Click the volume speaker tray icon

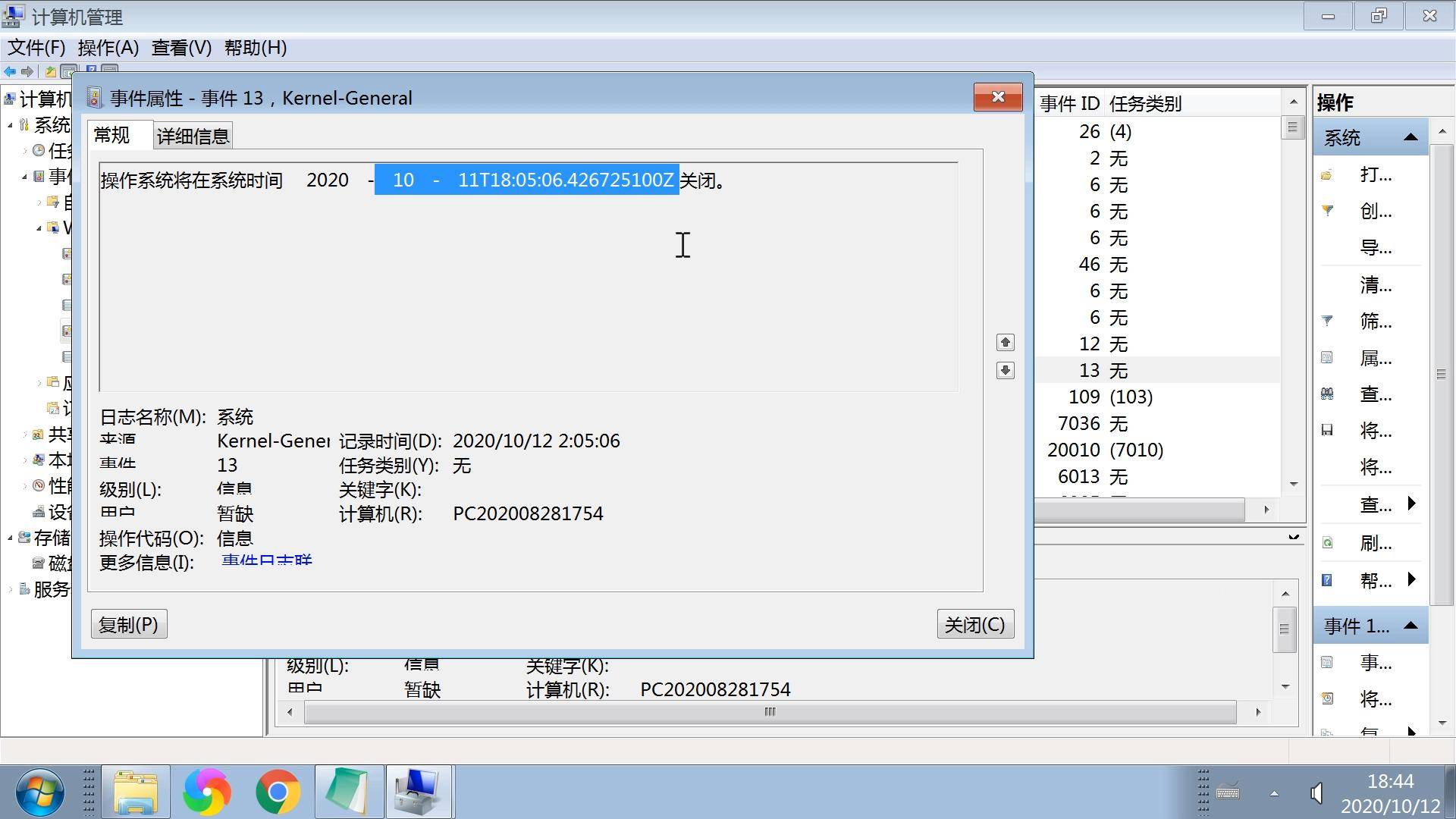(x=1316, y=793)
